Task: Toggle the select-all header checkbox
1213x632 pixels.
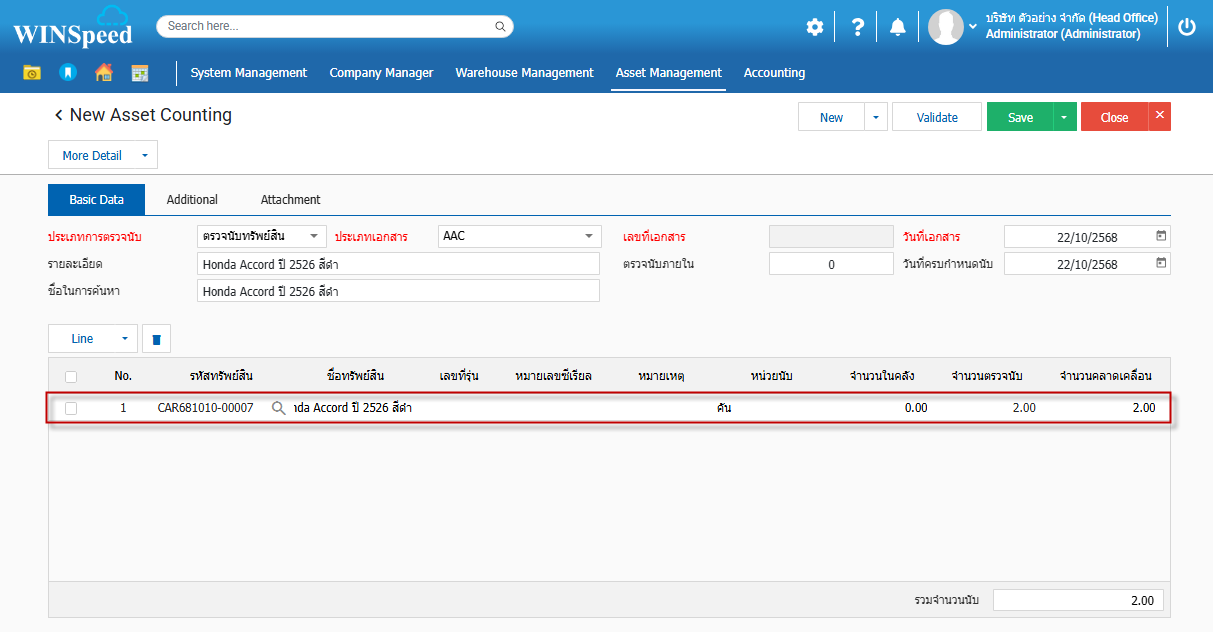Action: (71, 377)
